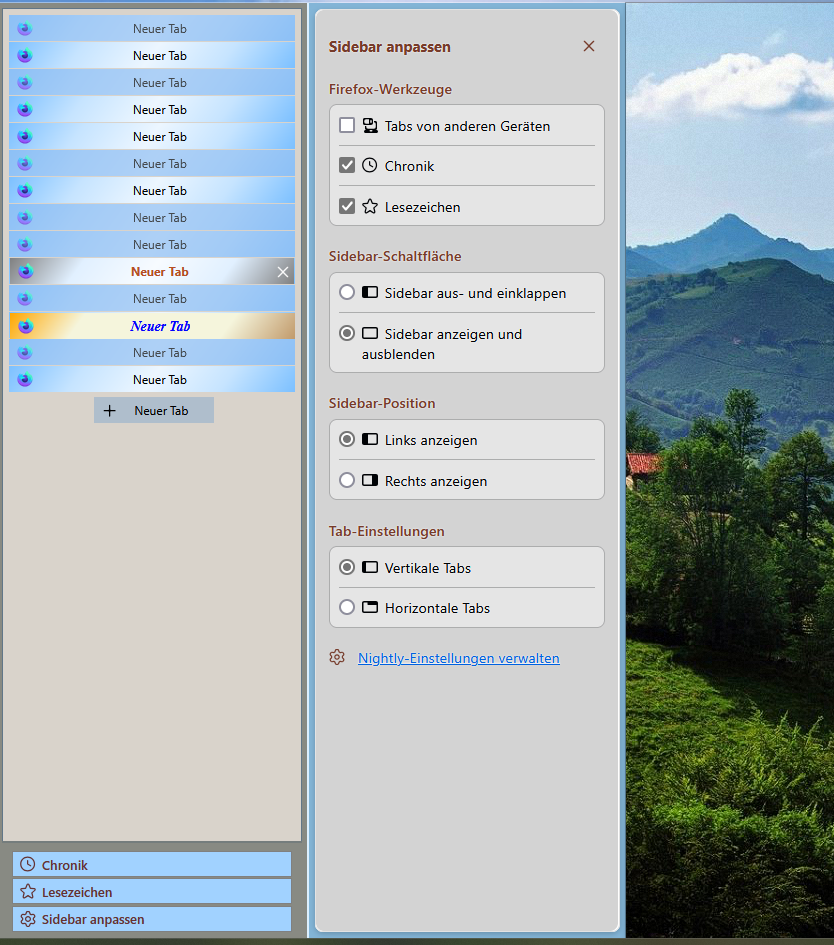Click the Firefox icon on the orange highlighted tab
Image resolution: width=834 pixels, height=945 pixels.
coord(25,326)
